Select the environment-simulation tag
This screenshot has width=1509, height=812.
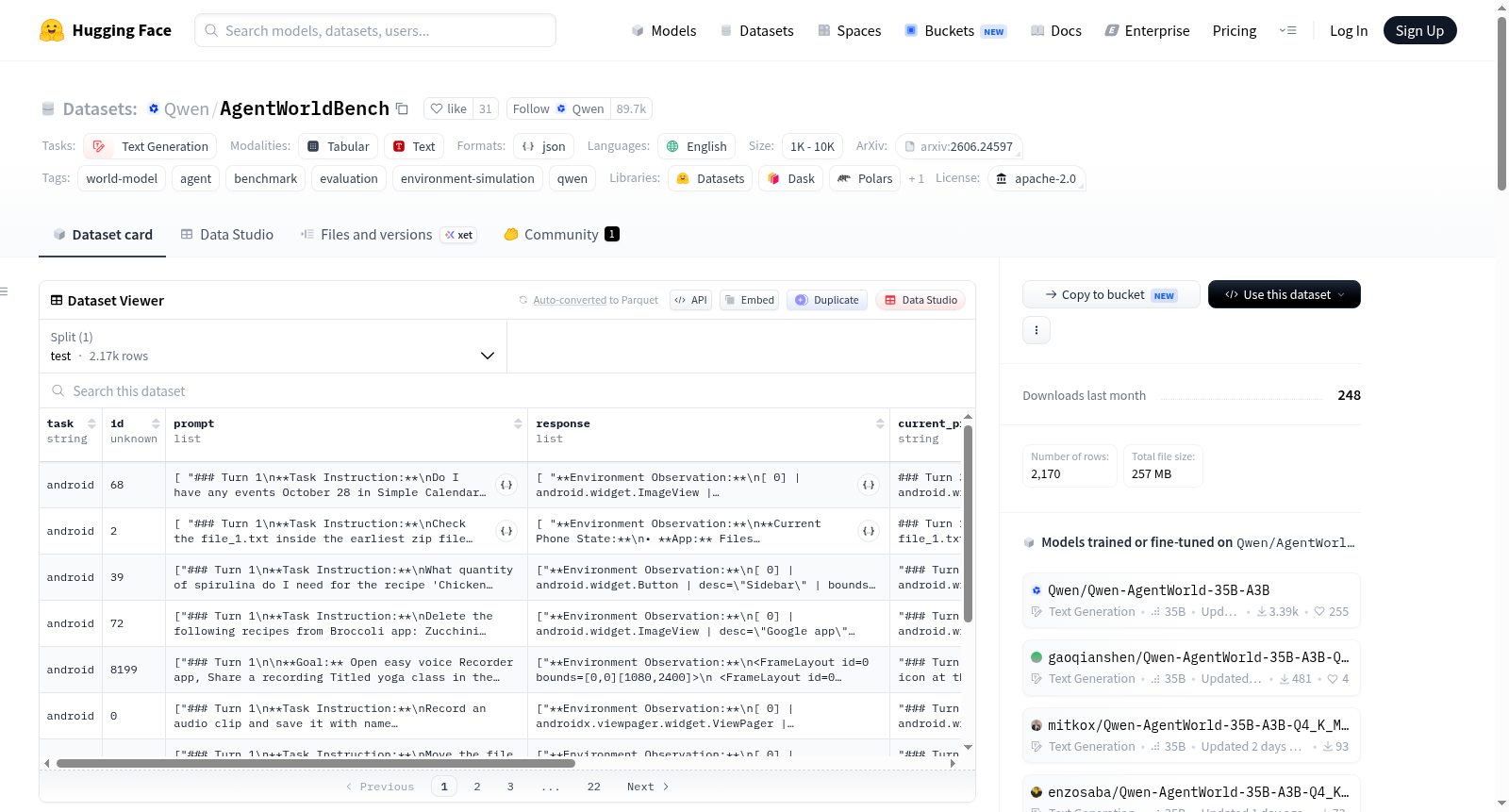click(x=467, y=178)
